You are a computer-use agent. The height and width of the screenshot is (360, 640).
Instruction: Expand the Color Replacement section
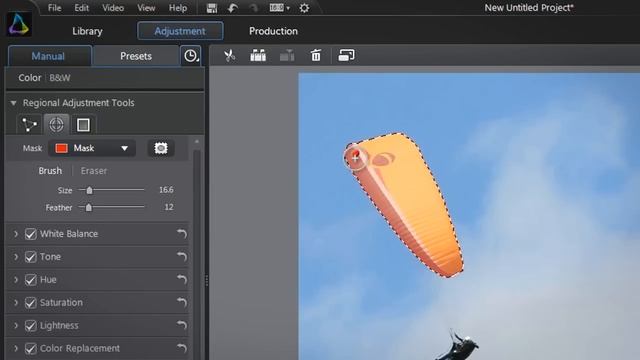(x=16, y=348)
